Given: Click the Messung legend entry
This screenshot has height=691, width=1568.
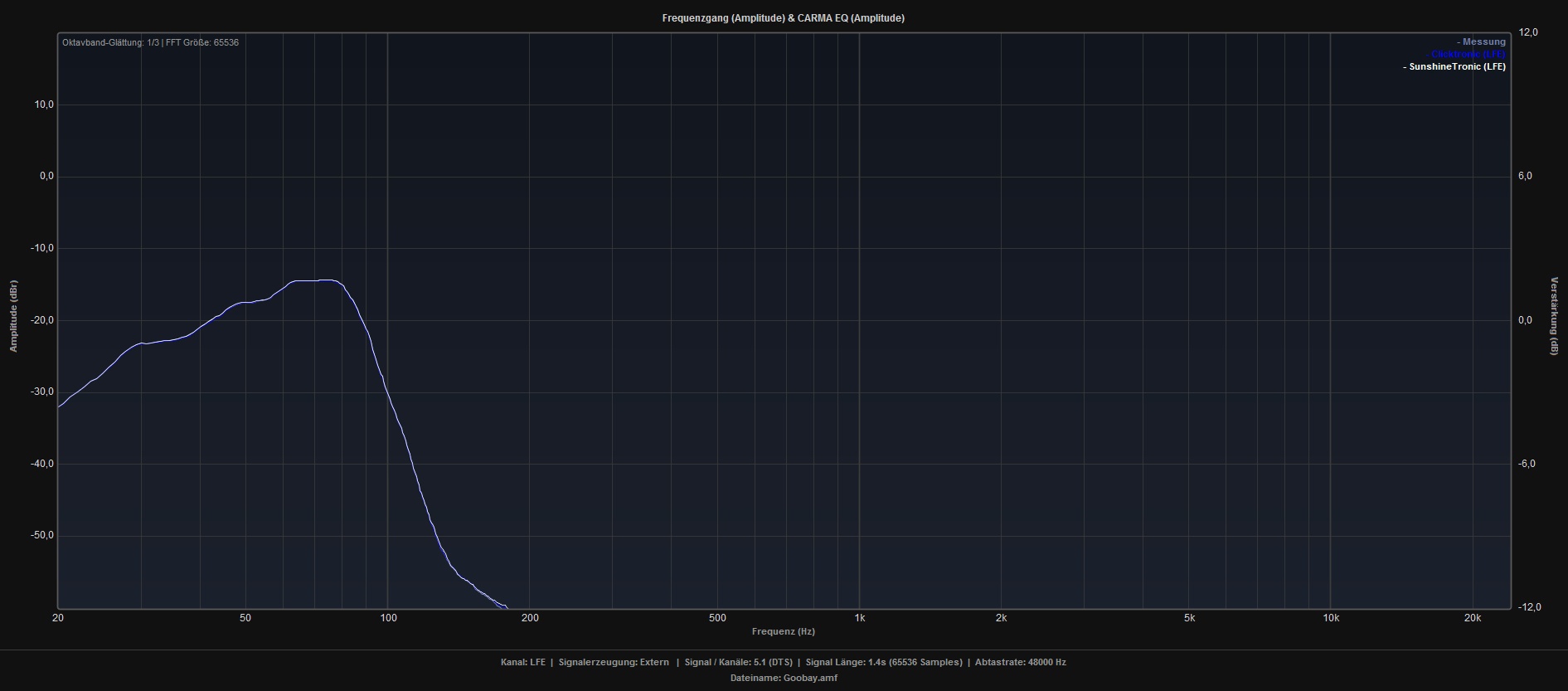Looking at the screenshot, I should (x=1483, y=42).
